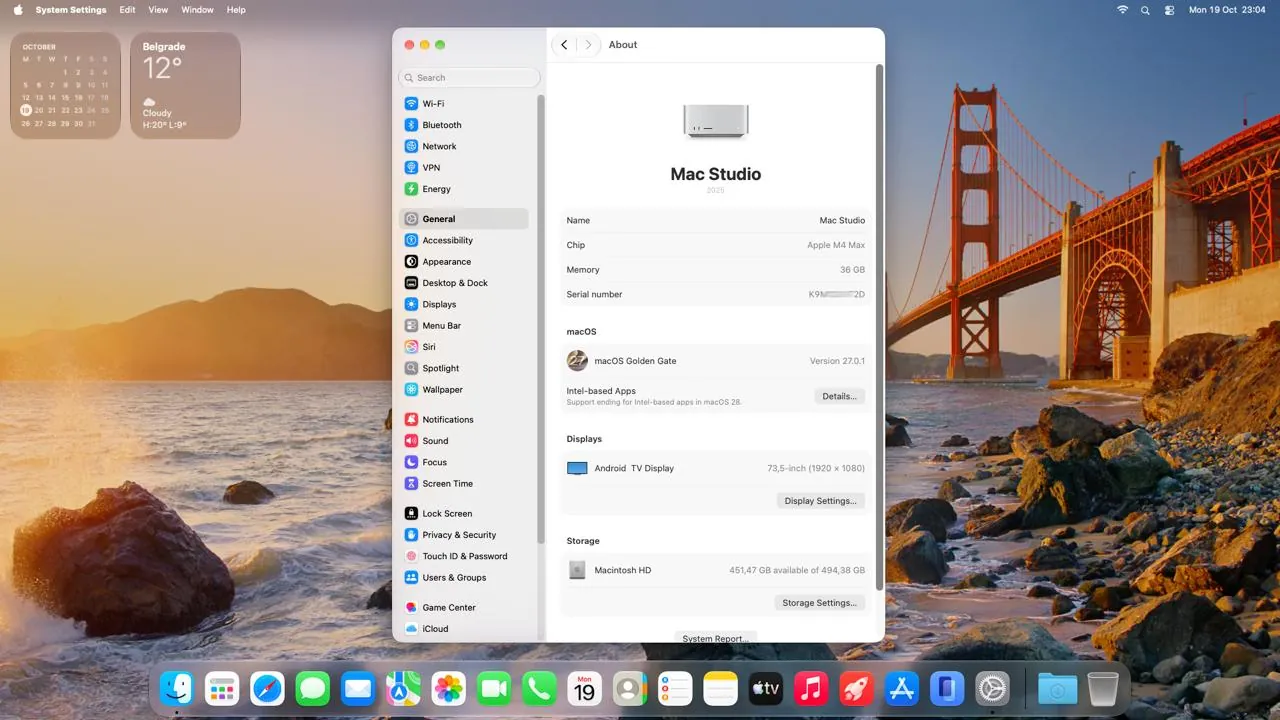Click the back navigation chevron

[564, 45]
